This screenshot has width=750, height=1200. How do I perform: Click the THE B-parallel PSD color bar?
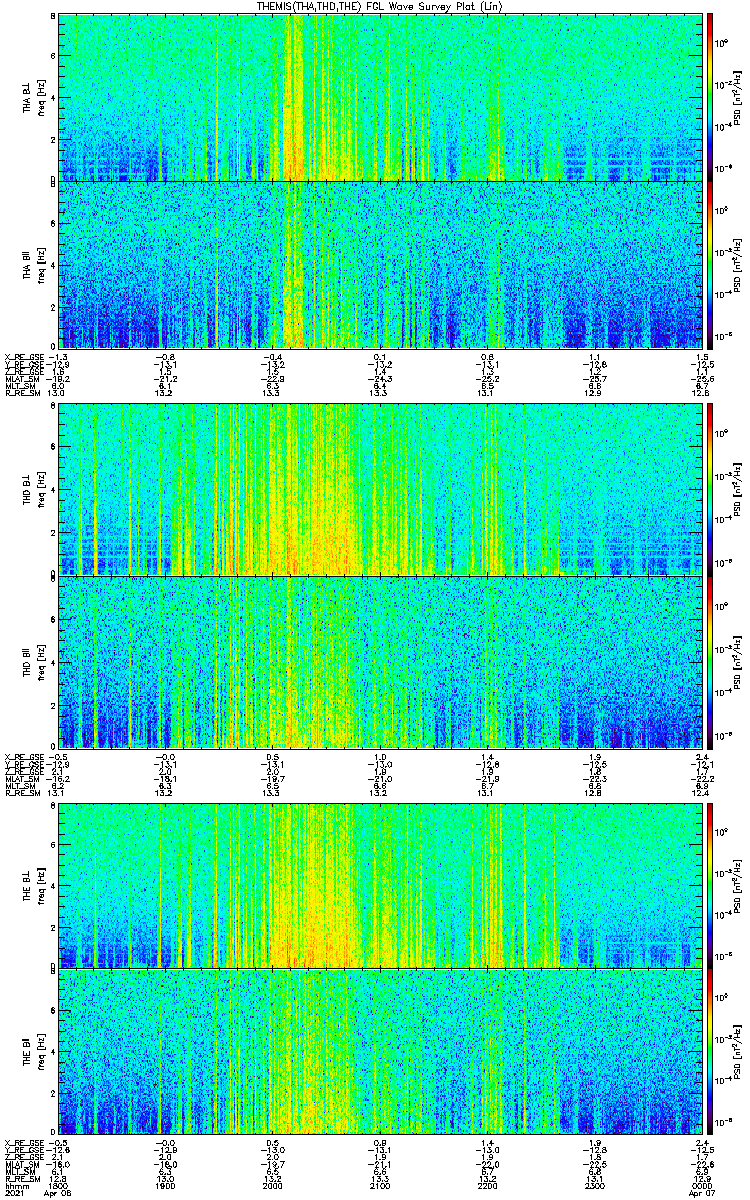pos(710,1053)
